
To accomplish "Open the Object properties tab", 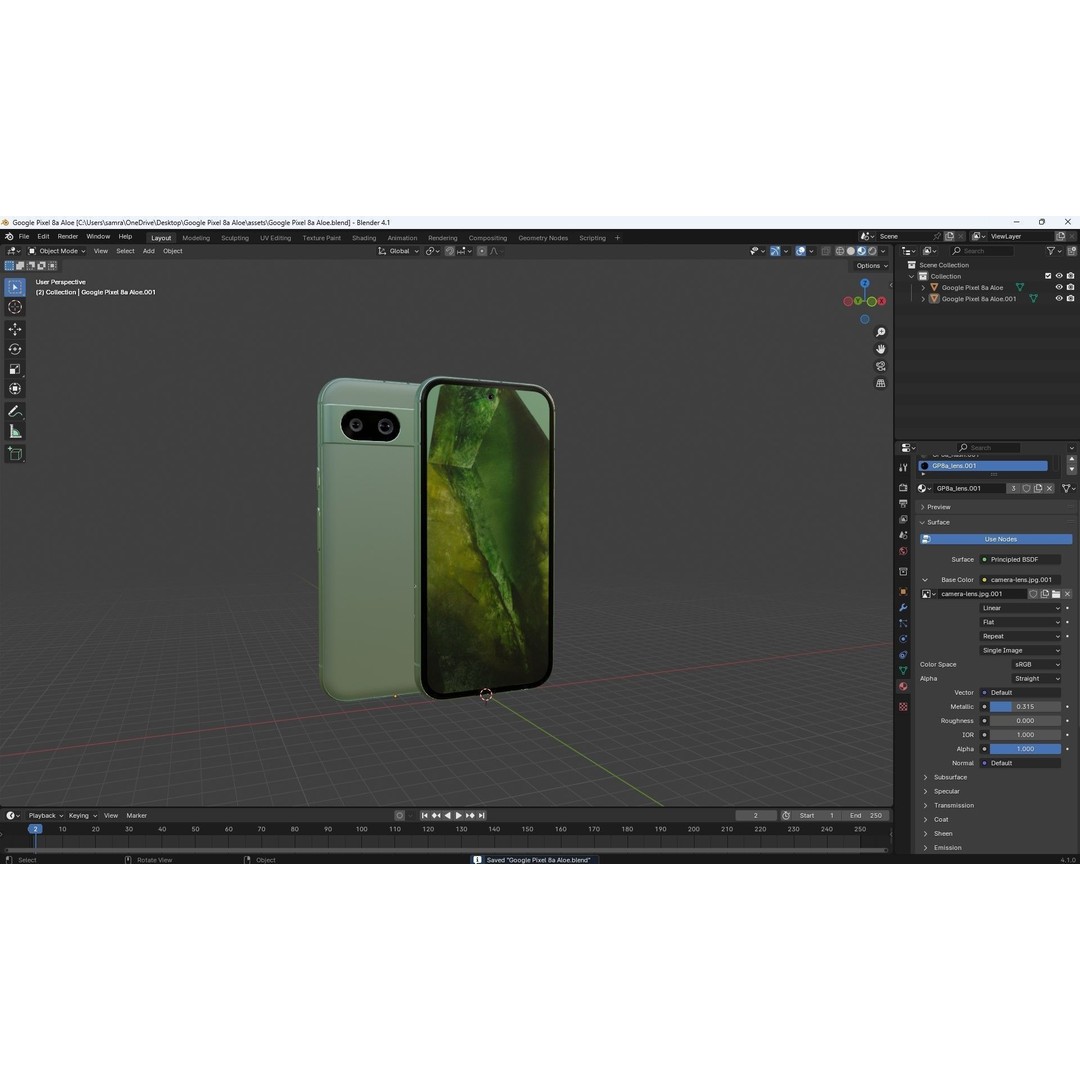I will coord(903,592).
